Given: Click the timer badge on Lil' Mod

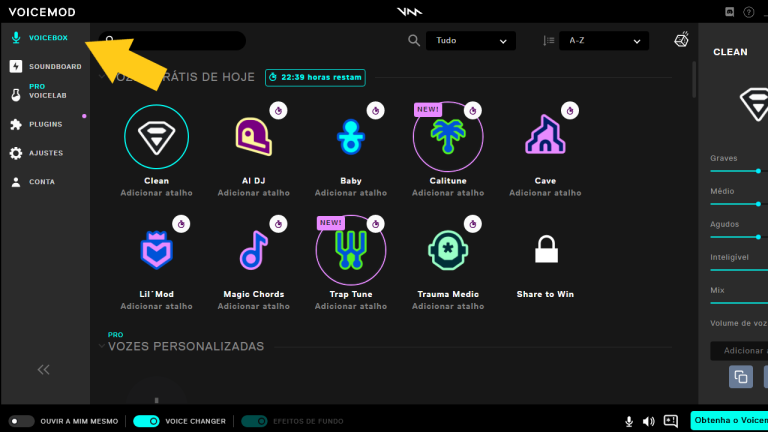Looking at the screenshot, I should 181,224.
